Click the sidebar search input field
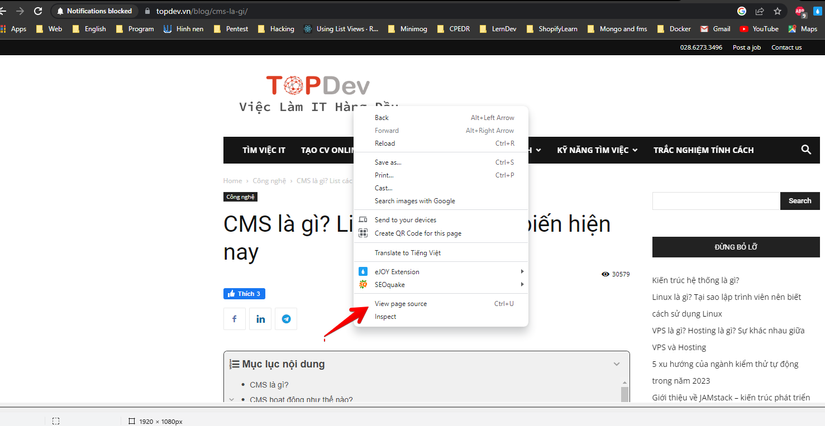The image size is (825, 426). point(716,201)
